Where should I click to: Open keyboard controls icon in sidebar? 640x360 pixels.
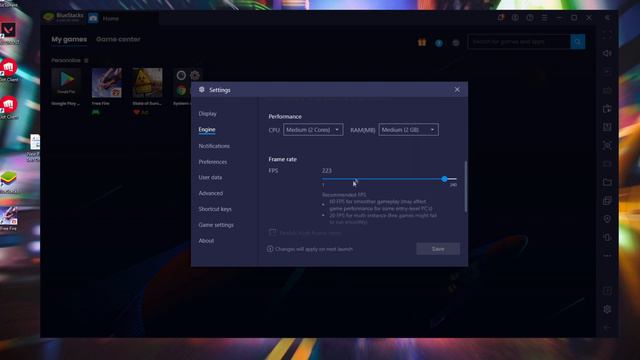coord(607,90)
